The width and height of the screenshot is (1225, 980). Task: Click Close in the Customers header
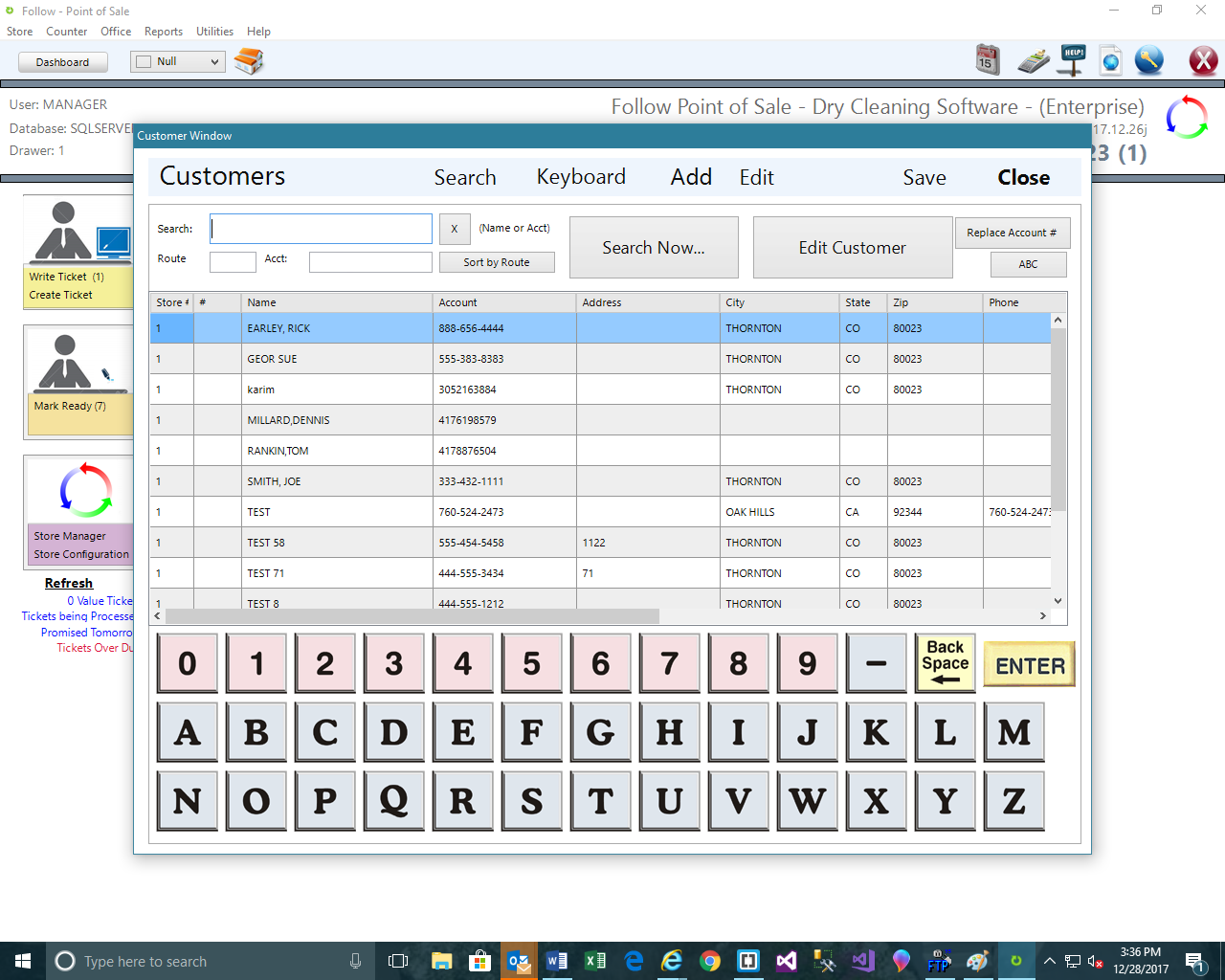[x=1023, y=177]
